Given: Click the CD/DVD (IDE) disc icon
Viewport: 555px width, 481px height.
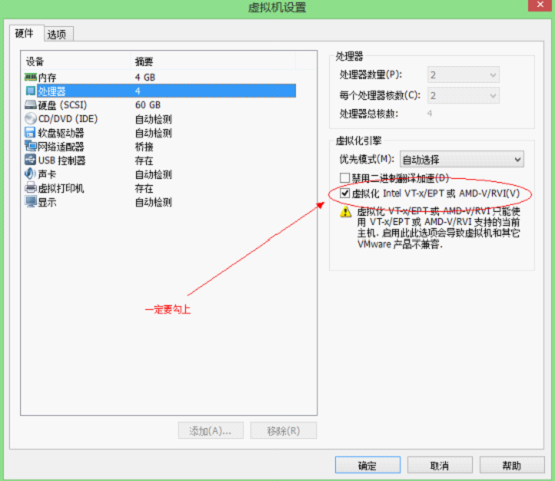Looking at the screenshot, I should click(x=31, y=119).
